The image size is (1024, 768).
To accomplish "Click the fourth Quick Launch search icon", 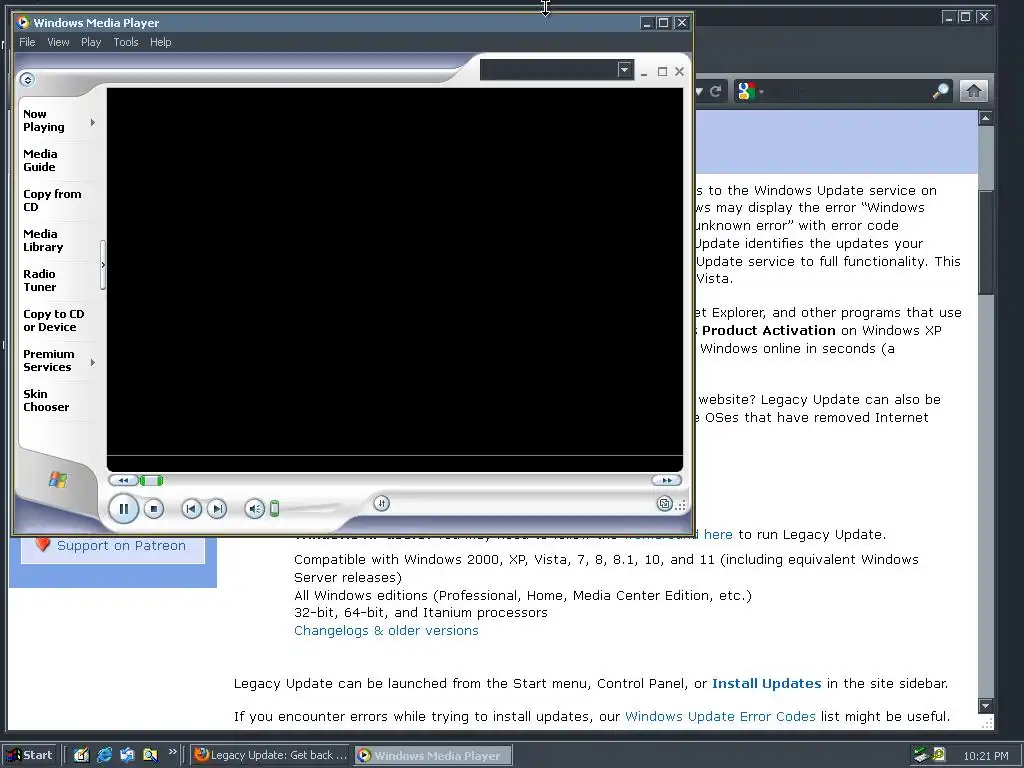I will point(150,755).
